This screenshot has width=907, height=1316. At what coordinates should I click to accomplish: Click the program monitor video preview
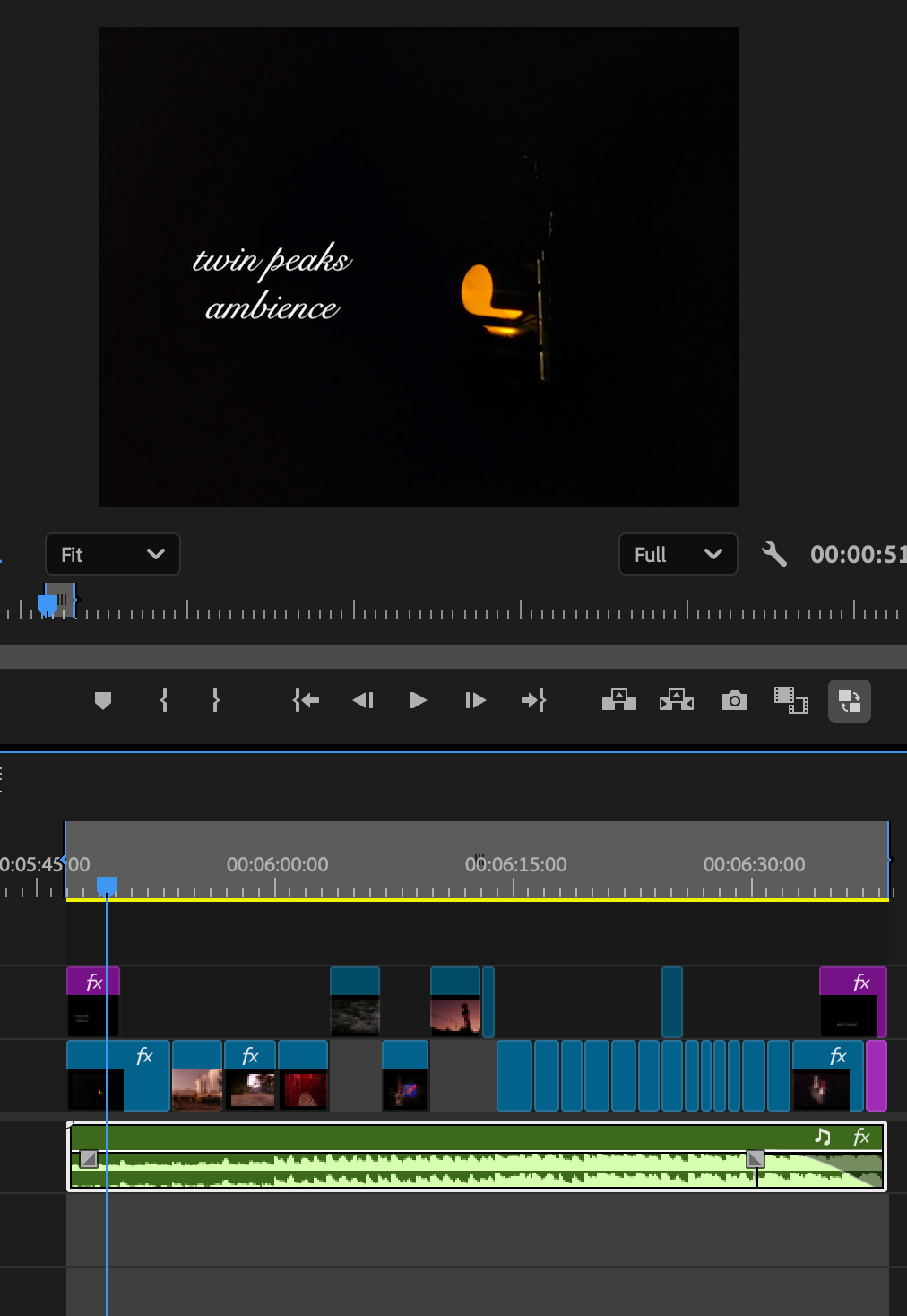click(x=419, y=267)
